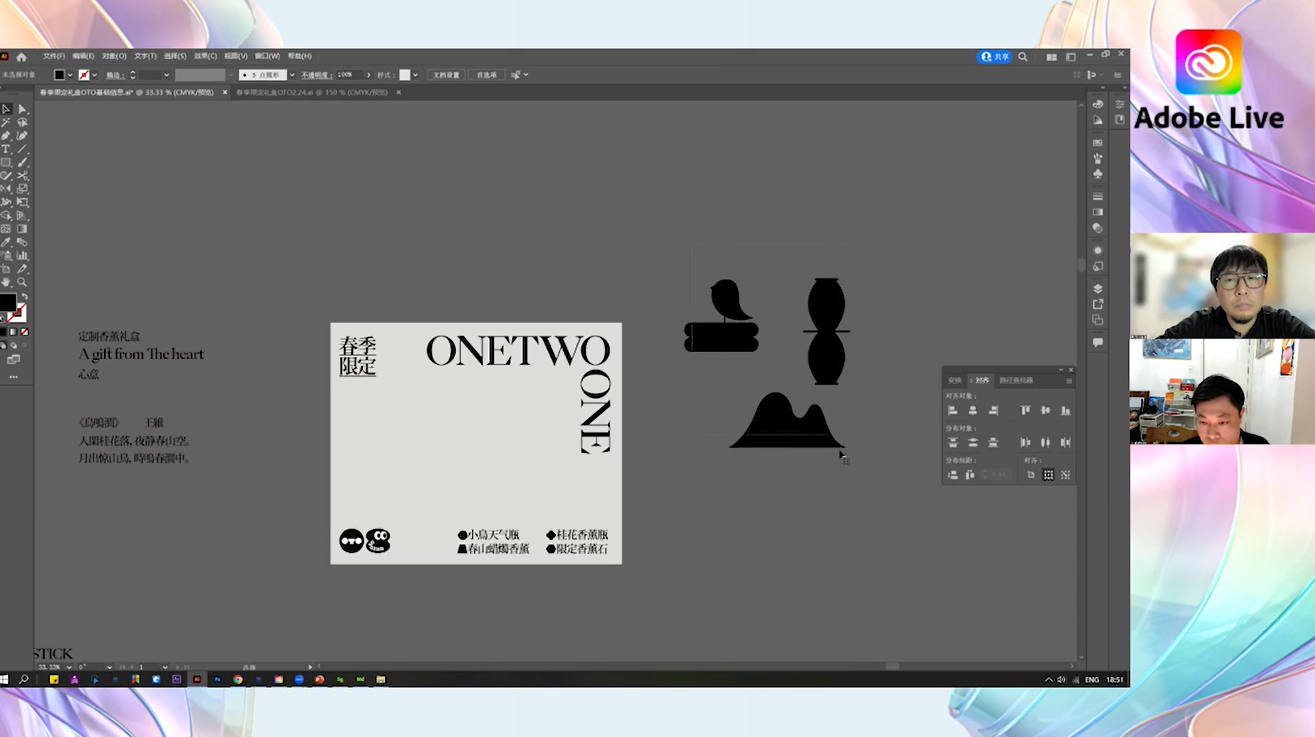Select the Hand tool
Screen dimensions: 1315x737
coord(6,282)
